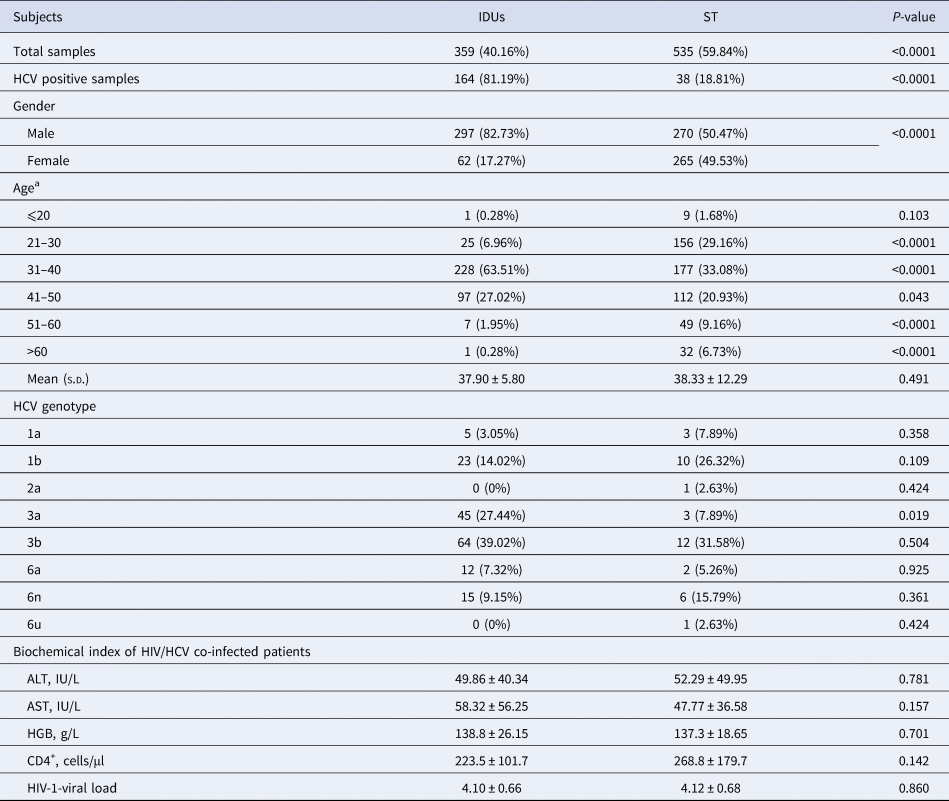Click the P-value 0.103 cell
949x801 pixels.
[914, 215]
